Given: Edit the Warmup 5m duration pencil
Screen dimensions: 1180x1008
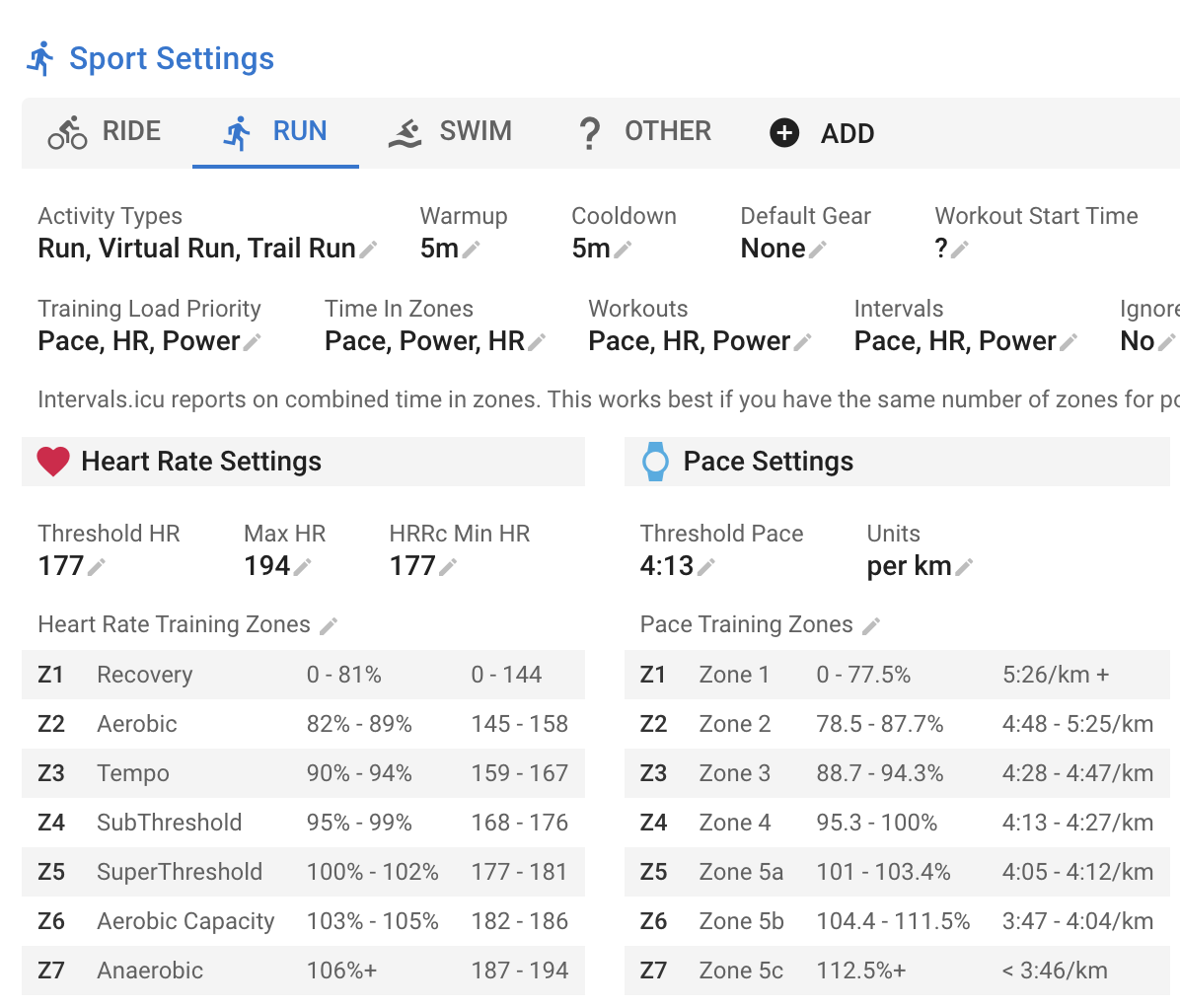Looking at the screenshot, I should pyautogui.click(x=472, y=250).
